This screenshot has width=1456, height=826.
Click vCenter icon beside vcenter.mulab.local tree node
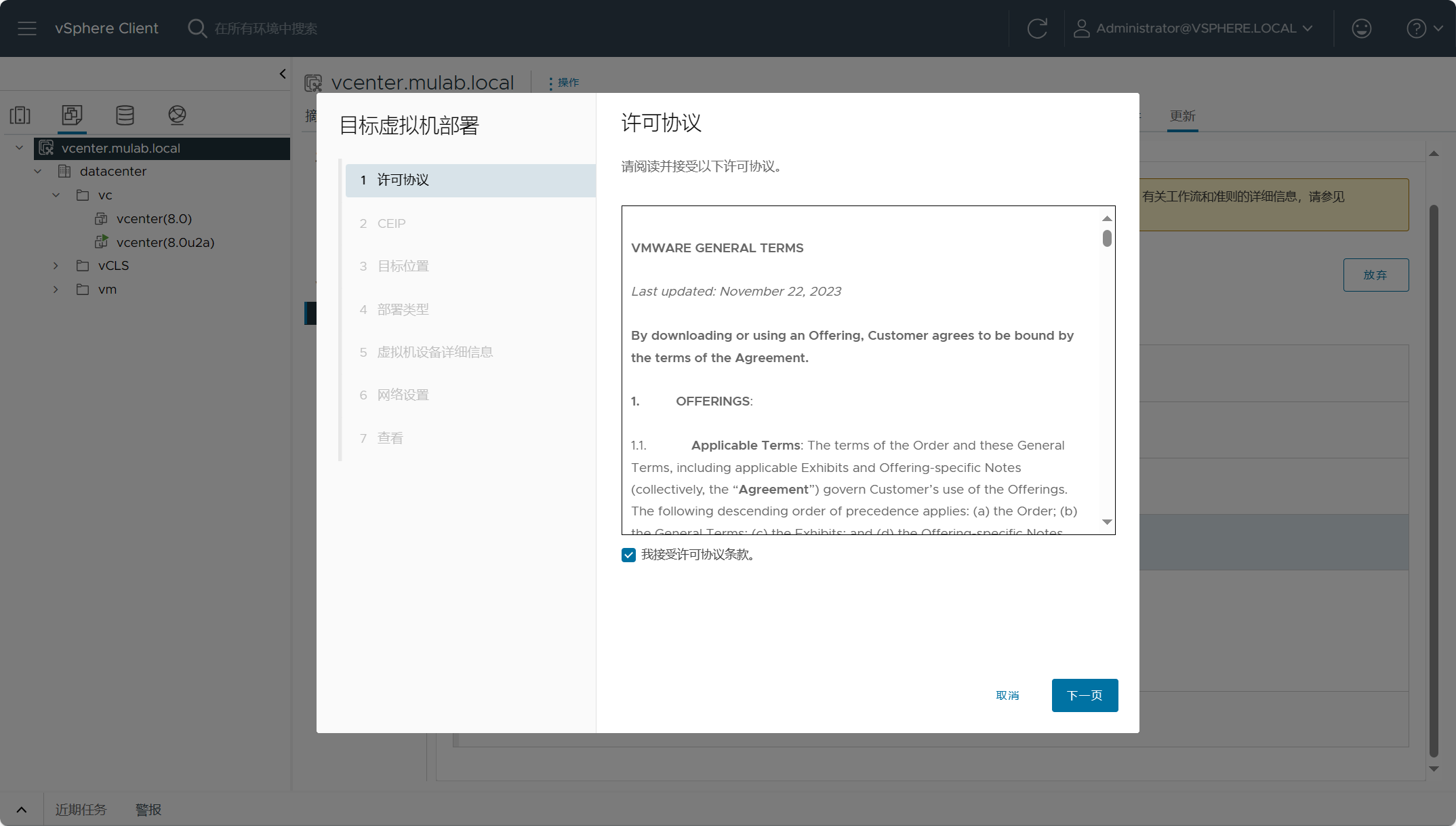click(46, 148)
